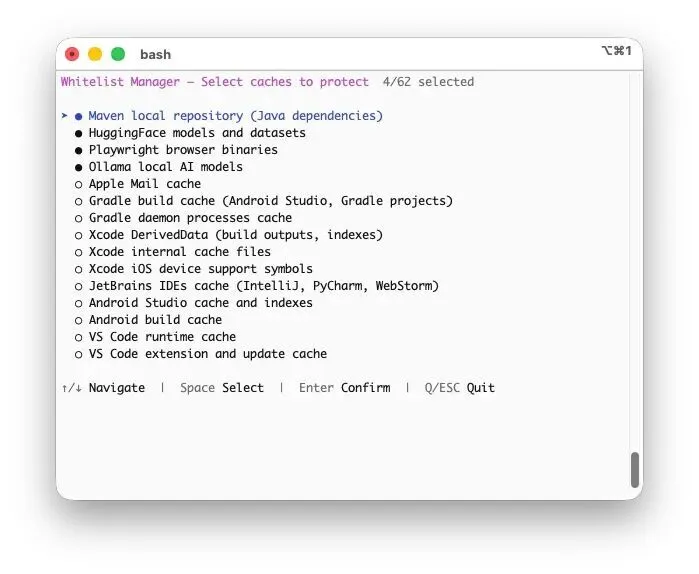
Task: Enable the Gradle build cache circle
Action: [78, 201]
